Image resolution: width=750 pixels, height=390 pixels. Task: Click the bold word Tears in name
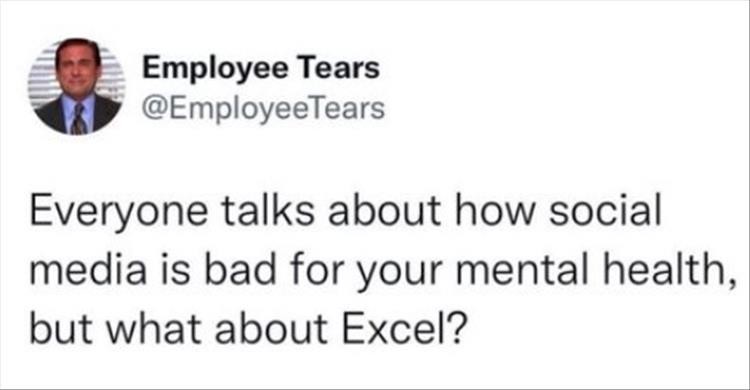(339, 68)
